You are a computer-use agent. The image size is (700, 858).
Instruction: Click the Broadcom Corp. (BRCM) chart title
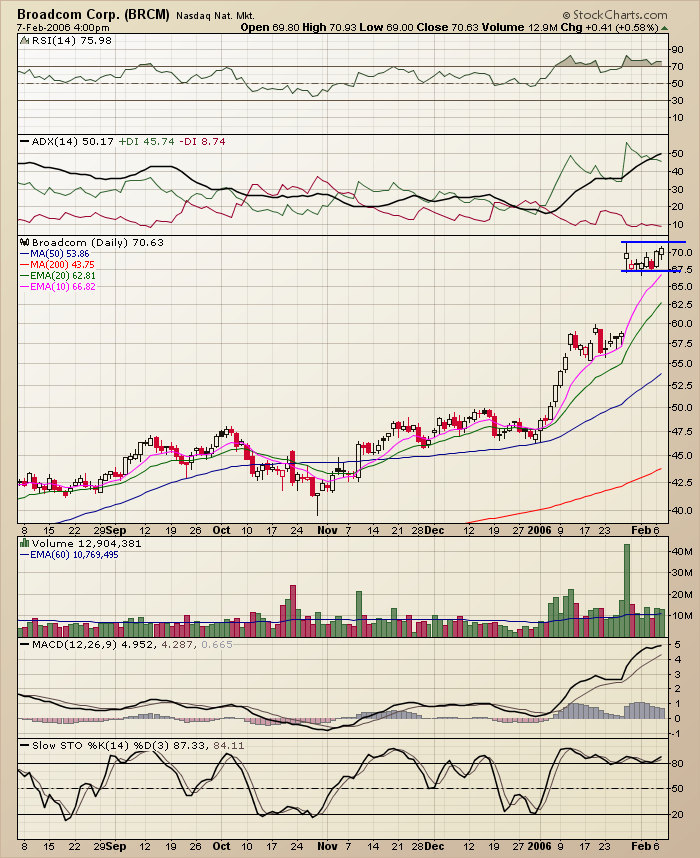[x=93, y=15]
